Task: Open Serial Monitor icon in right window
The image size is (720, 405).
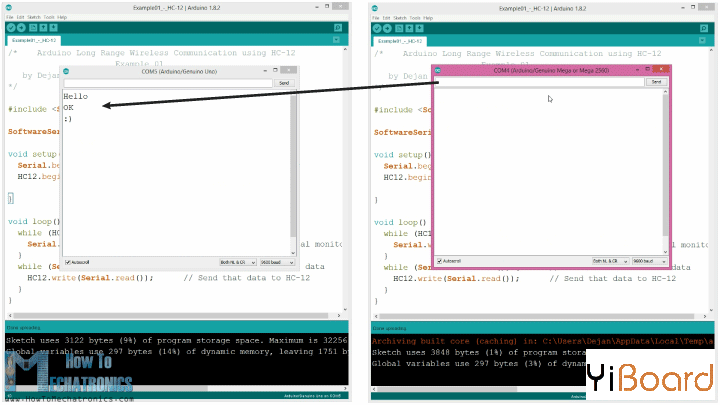Action: (x=704, y=28)
